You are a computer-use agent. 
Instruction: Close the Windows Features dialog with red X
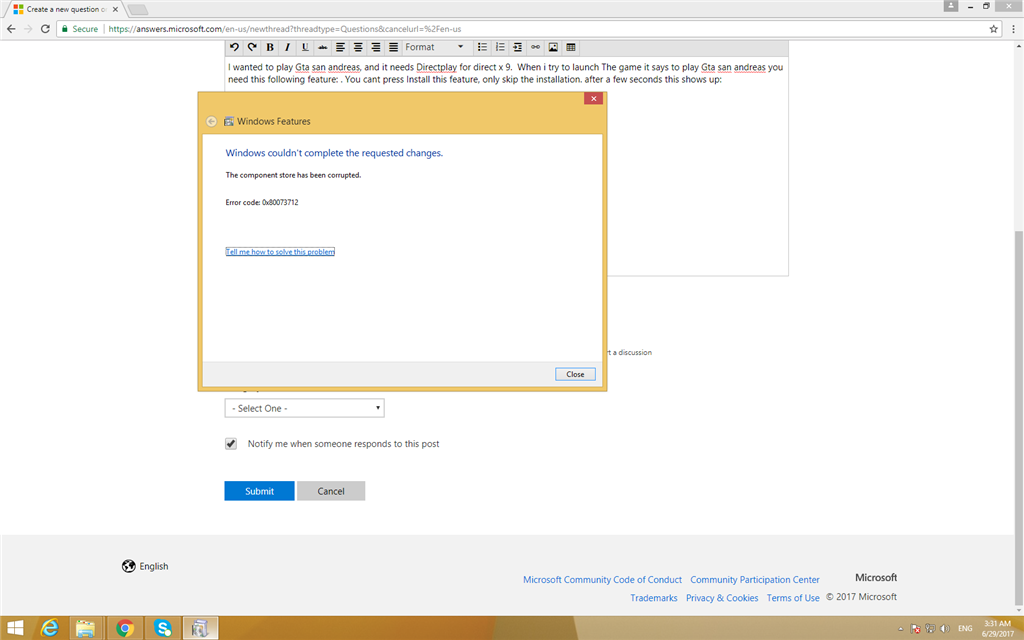593,99
